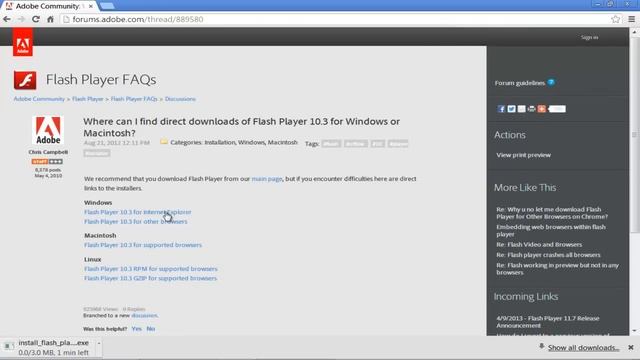Answer No to Was this helpful
This screenshot has height=360, width=640.
point(151,329)
